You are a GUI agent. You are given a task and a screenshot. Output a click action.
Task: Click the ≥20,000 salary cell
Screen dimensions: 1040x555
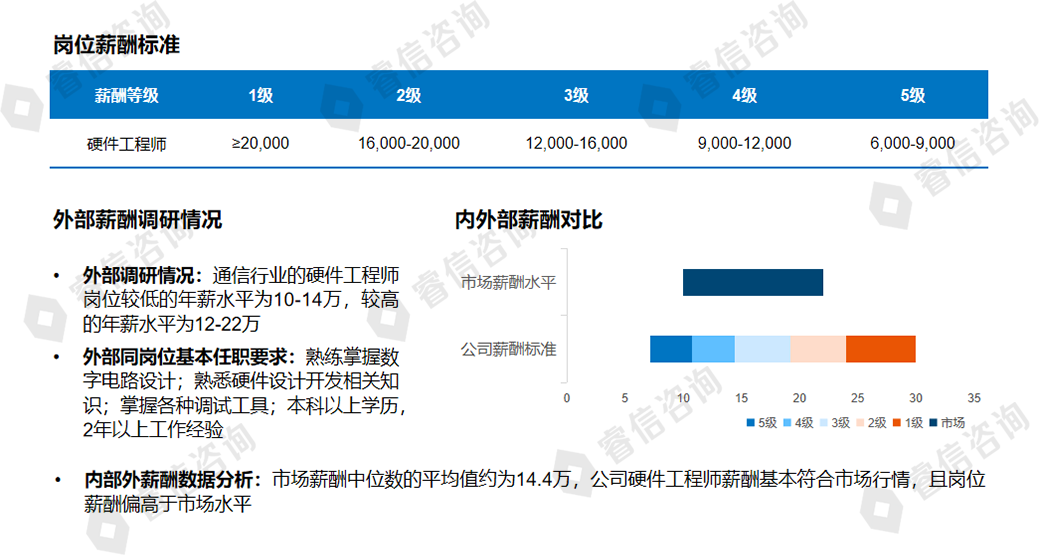[x=260, y=144]
